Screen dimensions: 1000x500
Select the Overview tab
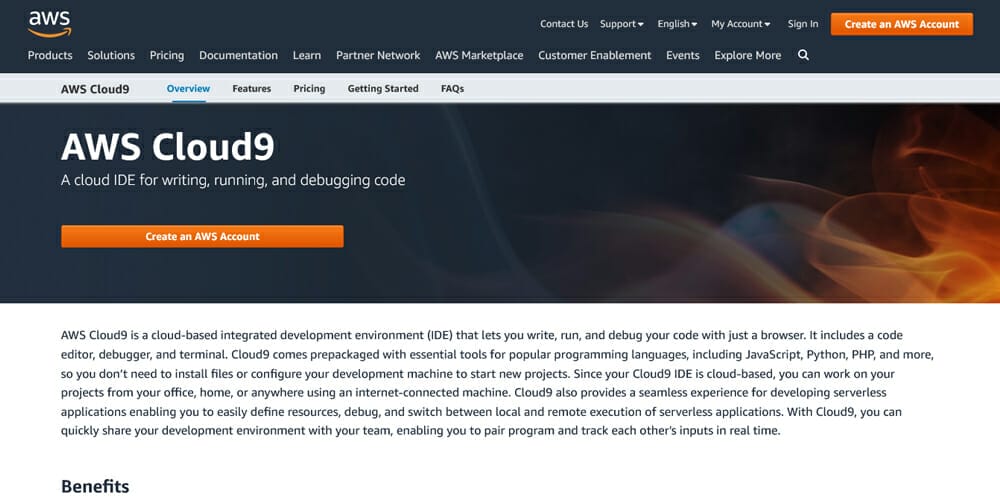pyautogui.click(x=188, y=89)
